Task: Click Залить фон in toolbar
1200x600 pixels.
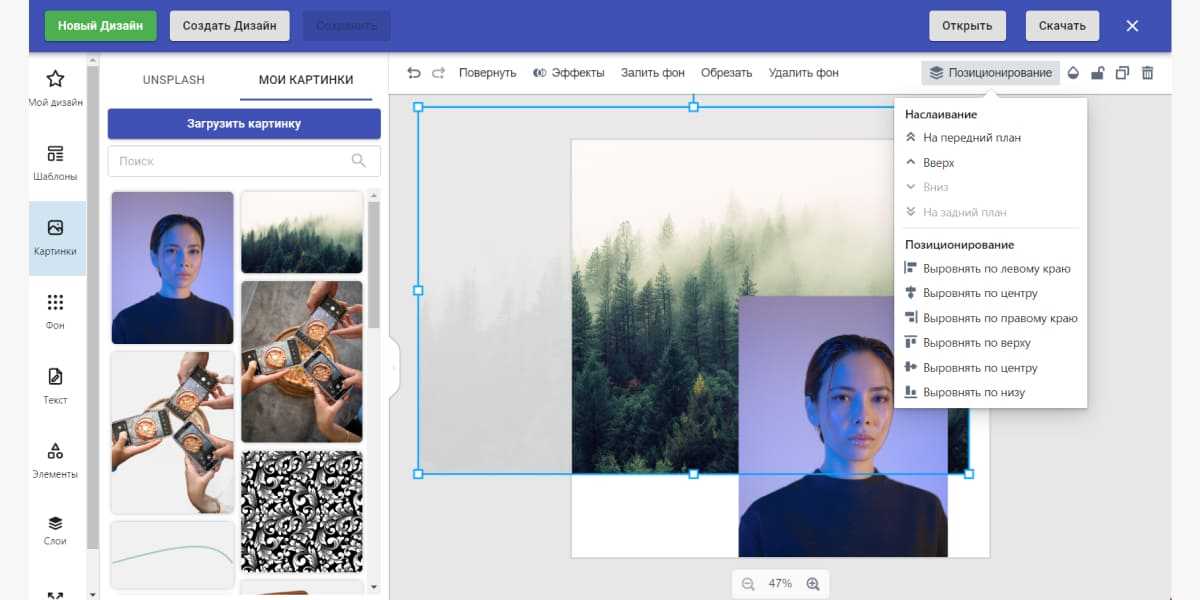Action: pos(652,73)
